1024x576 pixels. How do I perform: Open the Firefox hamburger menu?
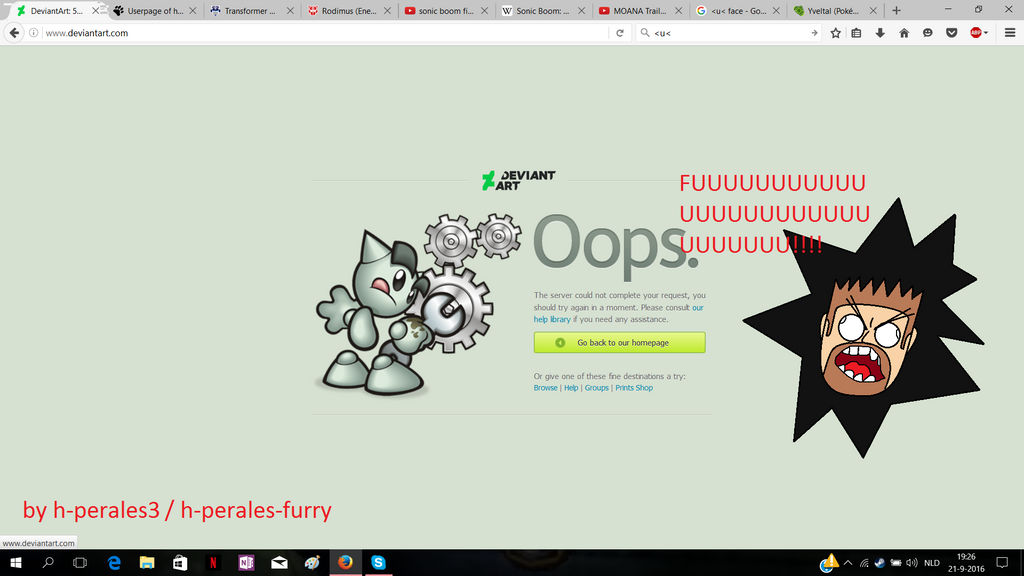pyautogui.click(x=1011, y=32)
